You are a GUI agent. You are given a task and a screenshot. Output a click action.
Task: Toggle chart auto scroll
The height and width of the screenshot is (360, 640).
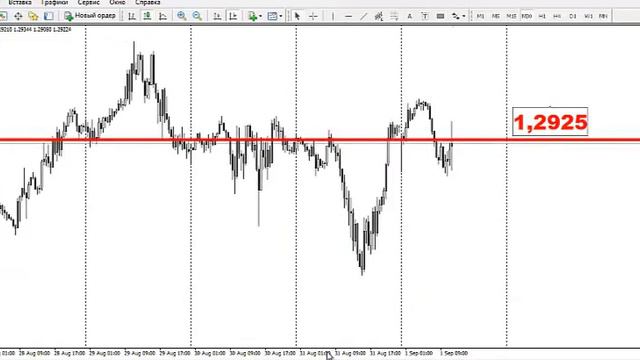pyautogui.click(x=217, y=16)
